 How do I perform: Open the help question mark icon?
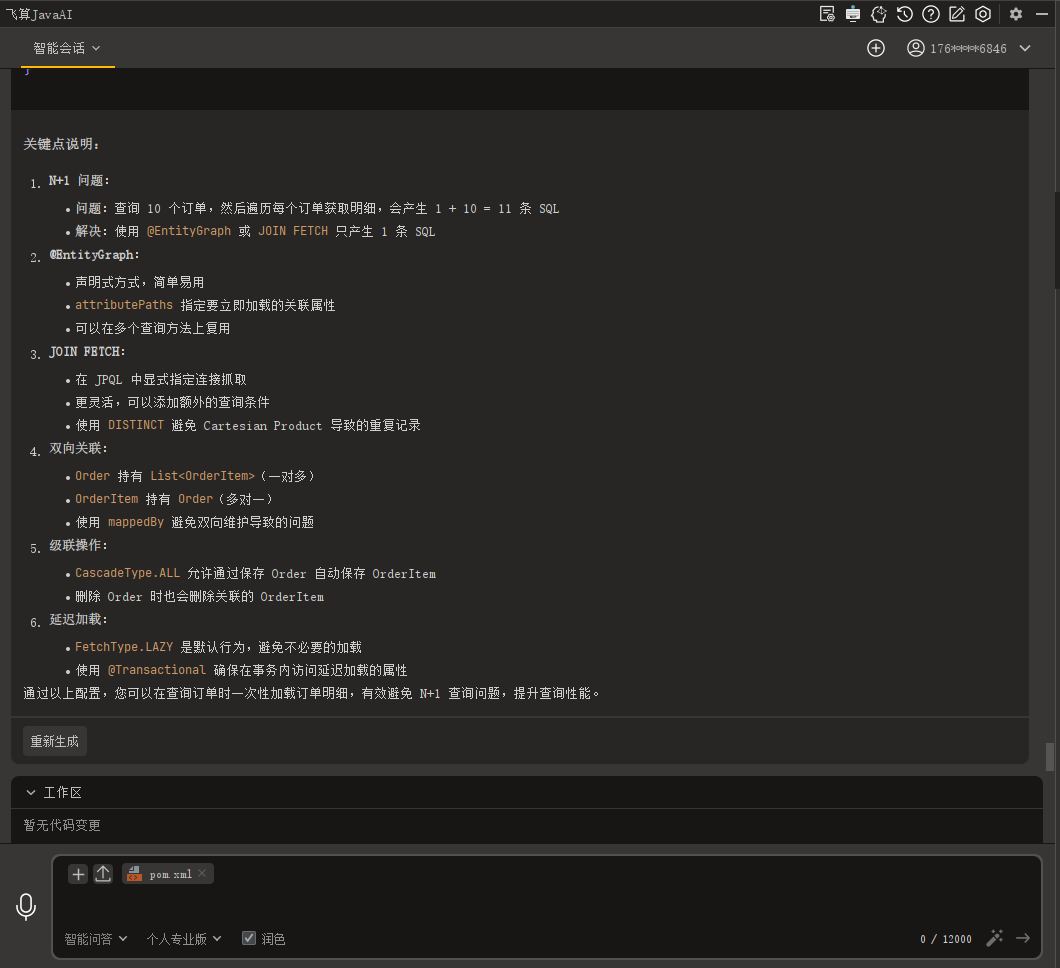pyautogui.click(x=931, y=14)
